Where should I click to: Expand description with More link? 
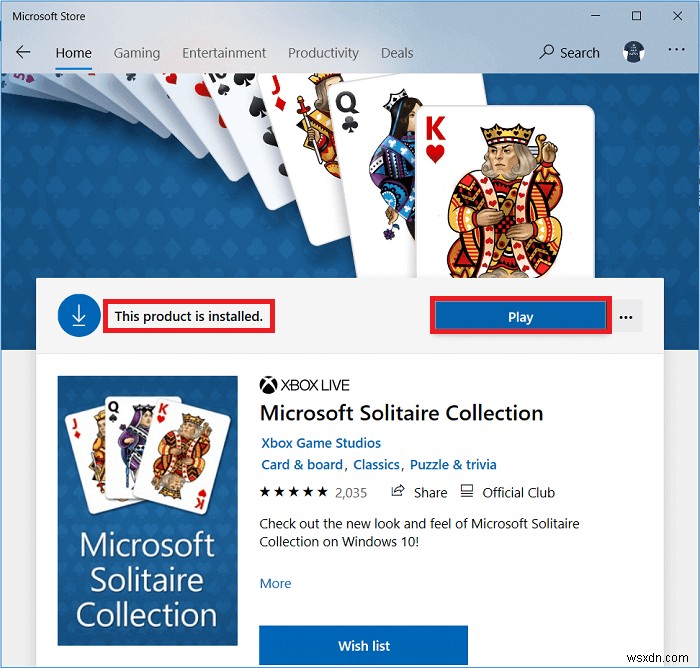tap(275, 583)
